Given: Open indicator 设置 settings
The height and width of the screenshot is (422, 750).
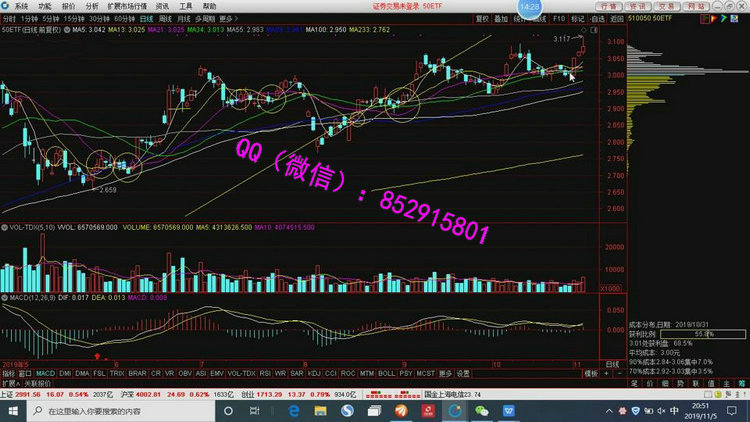Looking at the screenshot, I should 463,373.
